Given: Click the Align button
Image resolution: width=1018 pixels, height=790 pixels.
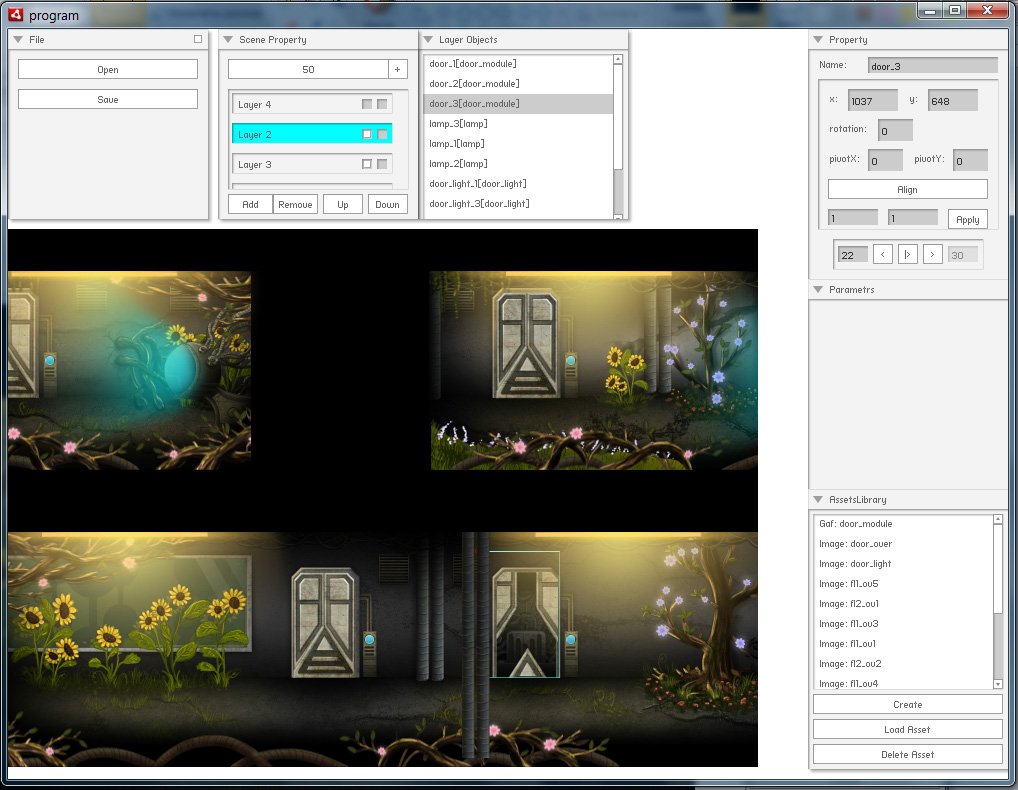Looking at the screenshot, I should pyautogui.click(x=908, y=190).
